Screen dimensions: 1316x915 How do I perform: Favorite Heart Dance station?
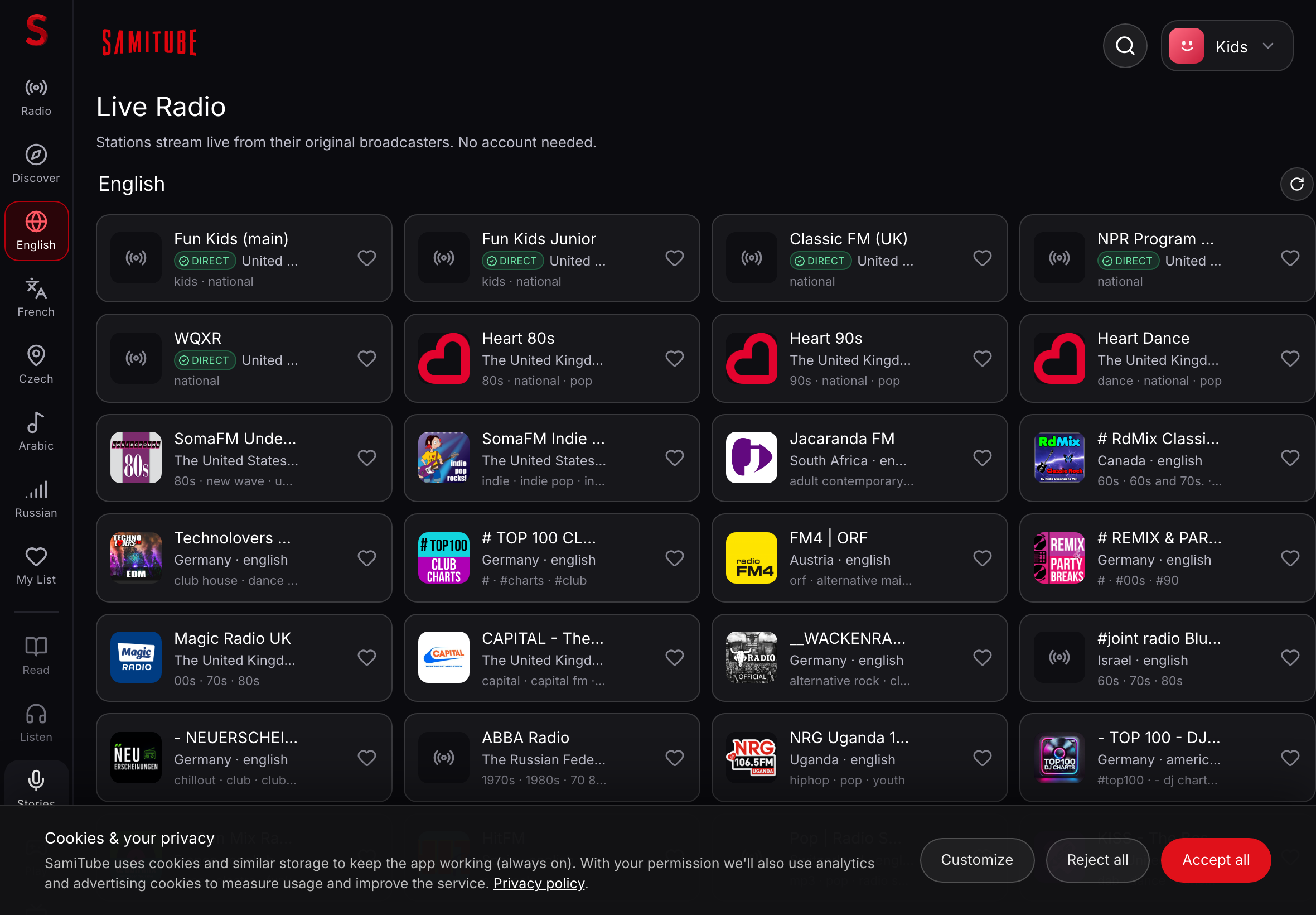point(1290,358)
